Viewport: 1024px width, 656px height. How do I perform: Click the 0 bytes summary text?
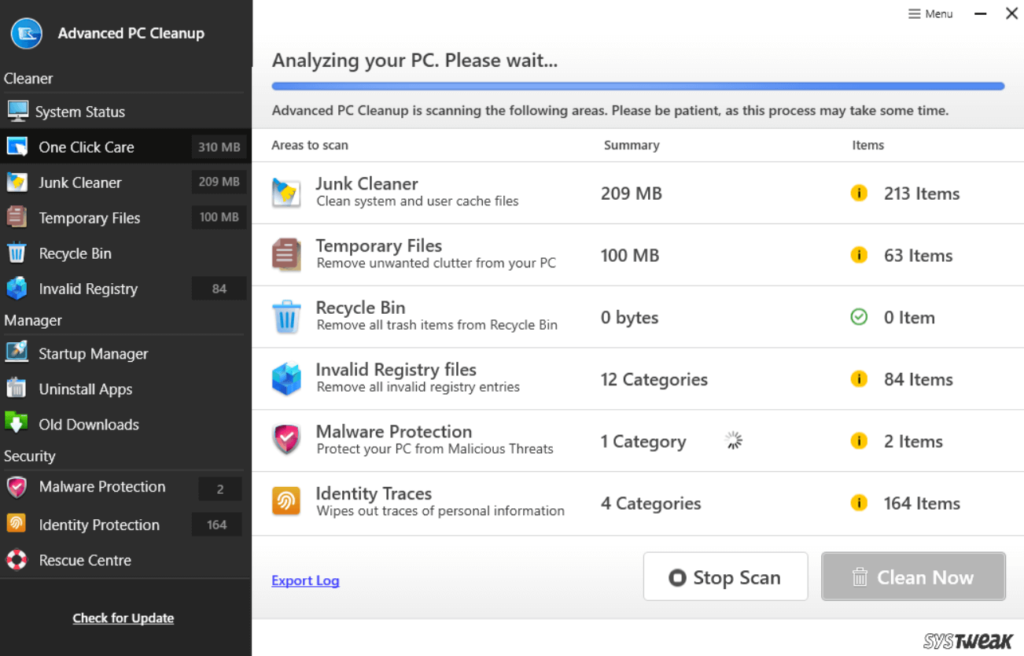(x=630, y=318)
